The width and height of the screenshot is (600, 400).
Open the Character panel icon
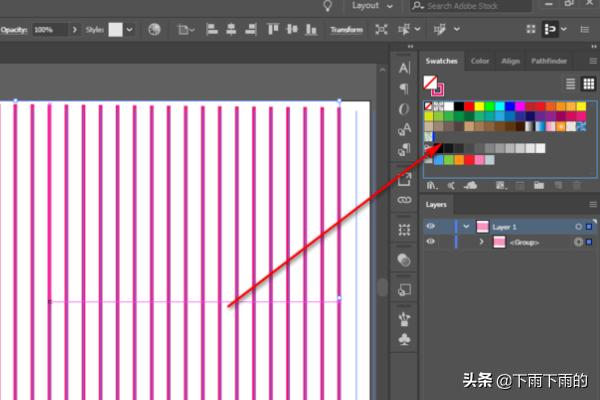click(404, 68)
